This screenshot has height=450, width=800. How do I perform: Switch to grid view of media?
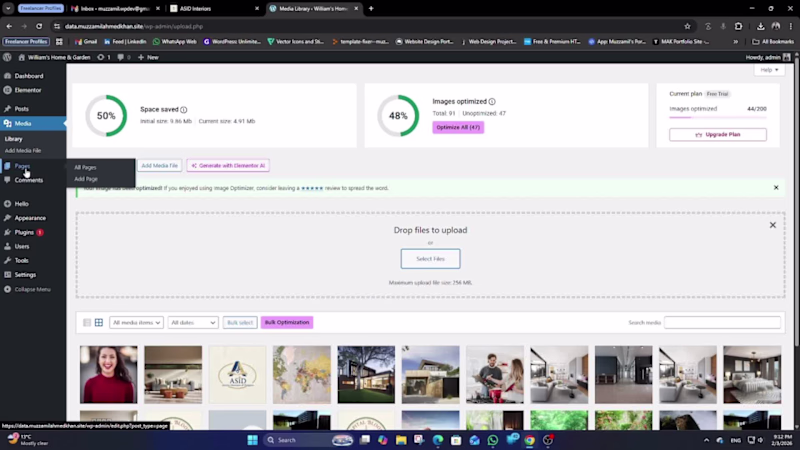[x=99, y=322]
